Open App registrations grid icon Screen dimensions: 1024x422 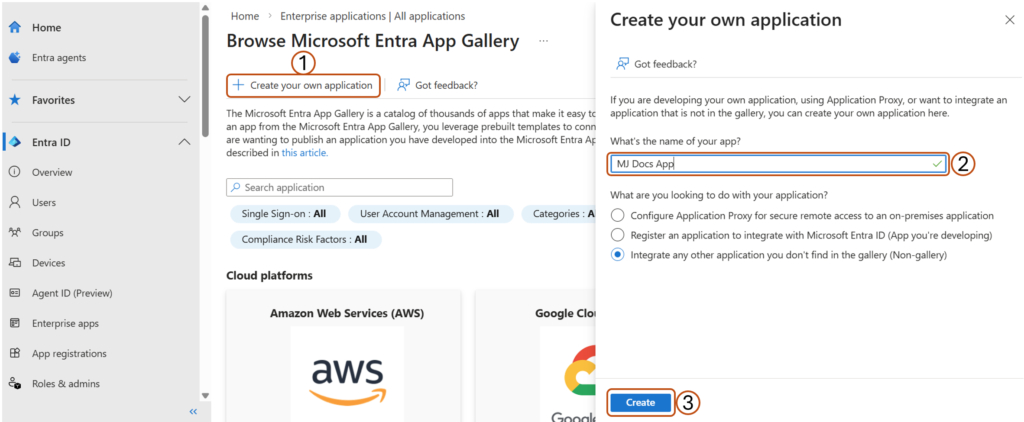coord(15,353)
